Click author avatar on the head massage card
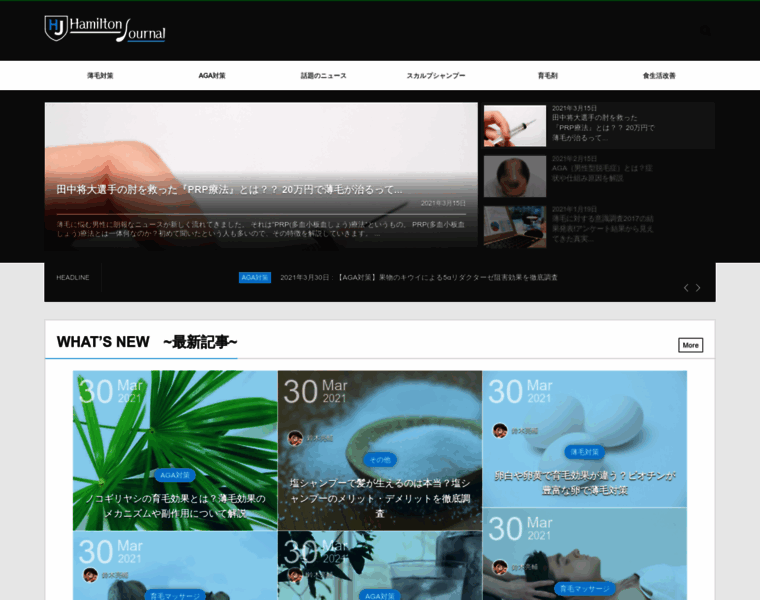 click(x=500, y=567)
